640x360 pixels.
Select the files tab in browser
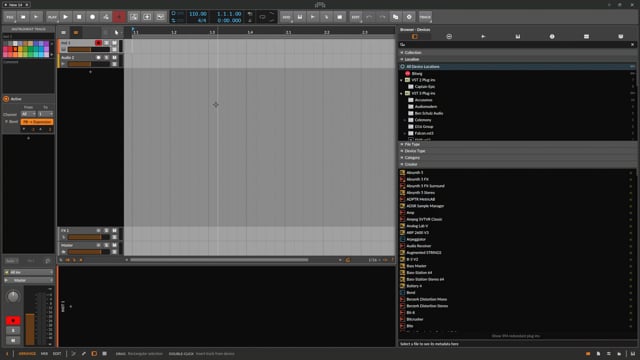(620, 36)
